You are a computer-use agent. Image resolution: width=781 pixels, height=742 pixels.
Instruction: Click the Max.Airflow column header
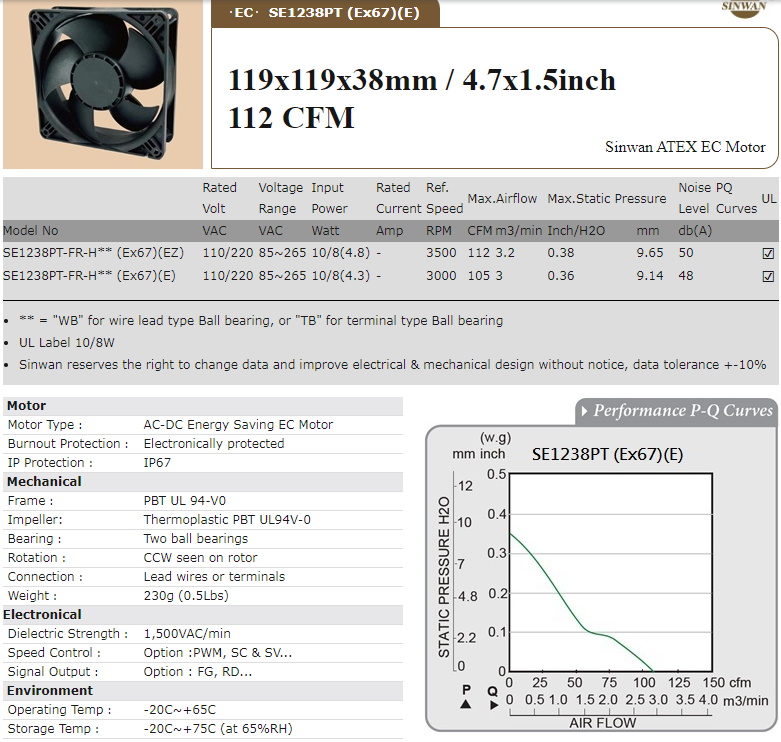pyautogui.click(x=503, y=198)
